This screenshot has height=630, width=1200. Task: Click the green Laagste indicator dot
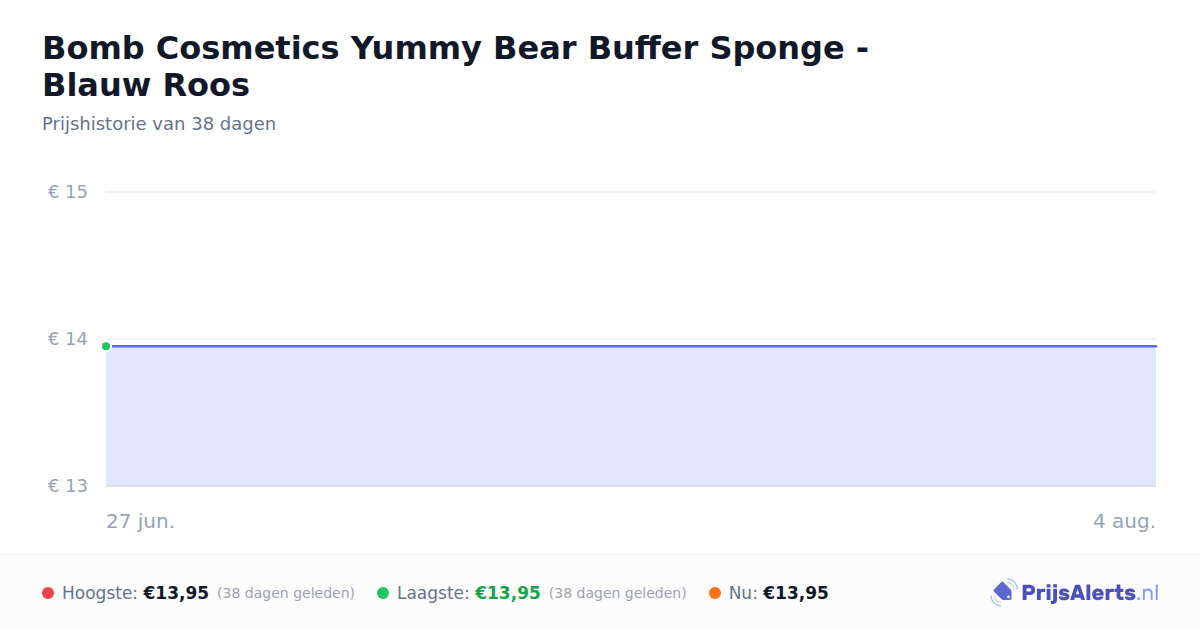383,593
